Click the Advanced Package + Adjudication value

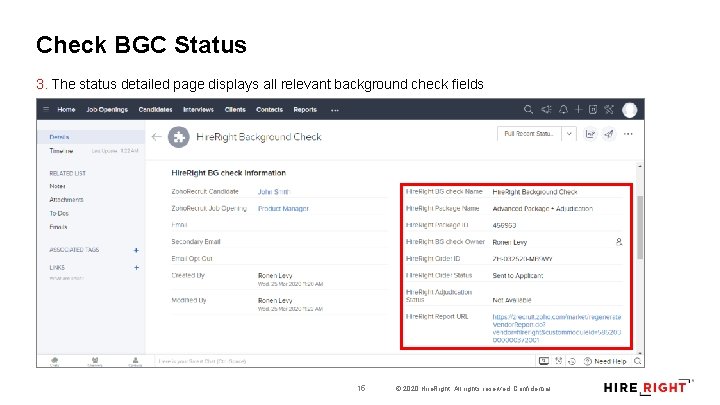542,208
